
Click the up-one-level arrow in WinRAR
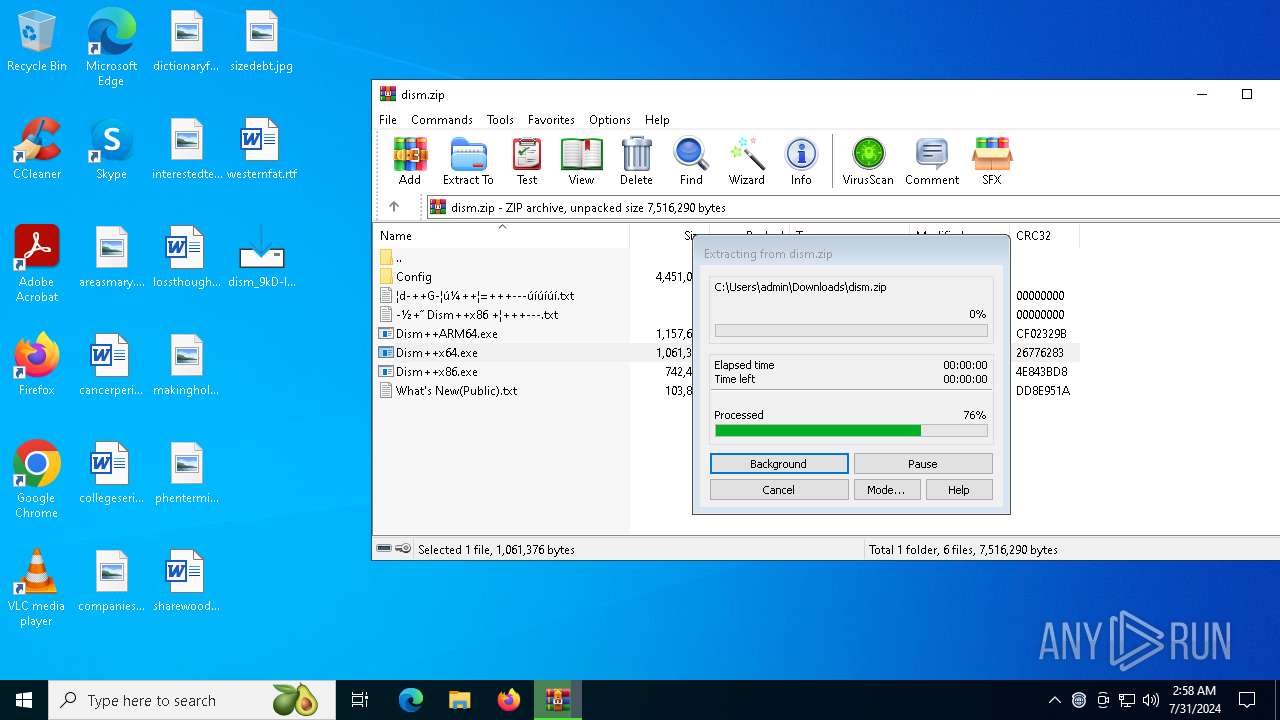pyautogui.click(x=394, y=207)
